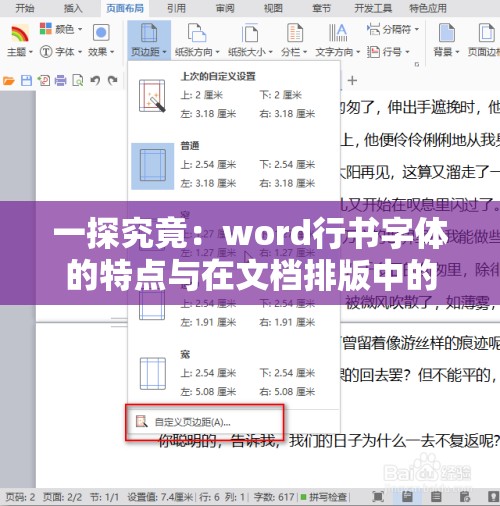Viewport: 500px width, 506px height.
Task: Click the 页码: 2 status entry
Action: (20, 497)
